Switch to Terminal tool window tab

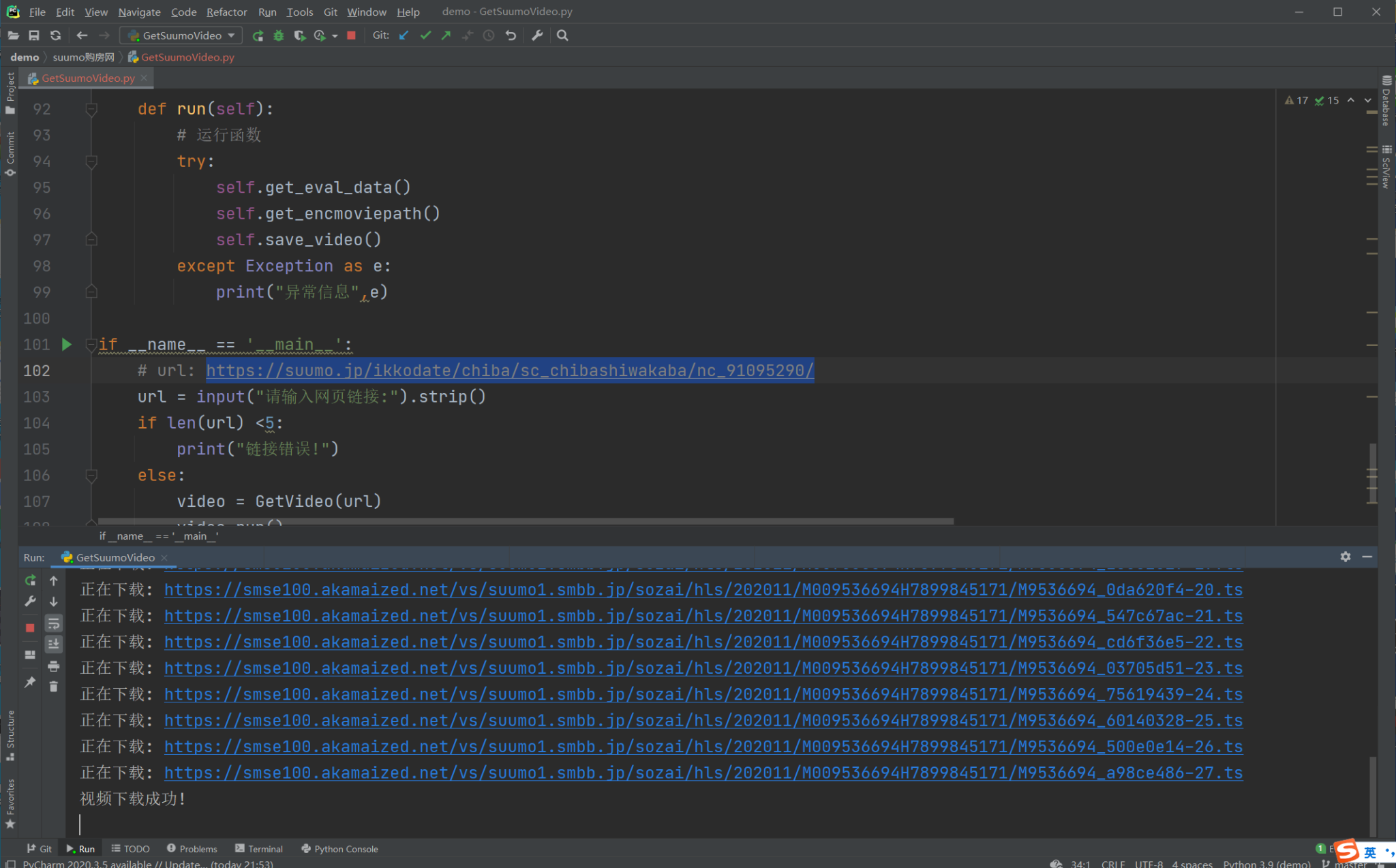click(x=258, y=848)
